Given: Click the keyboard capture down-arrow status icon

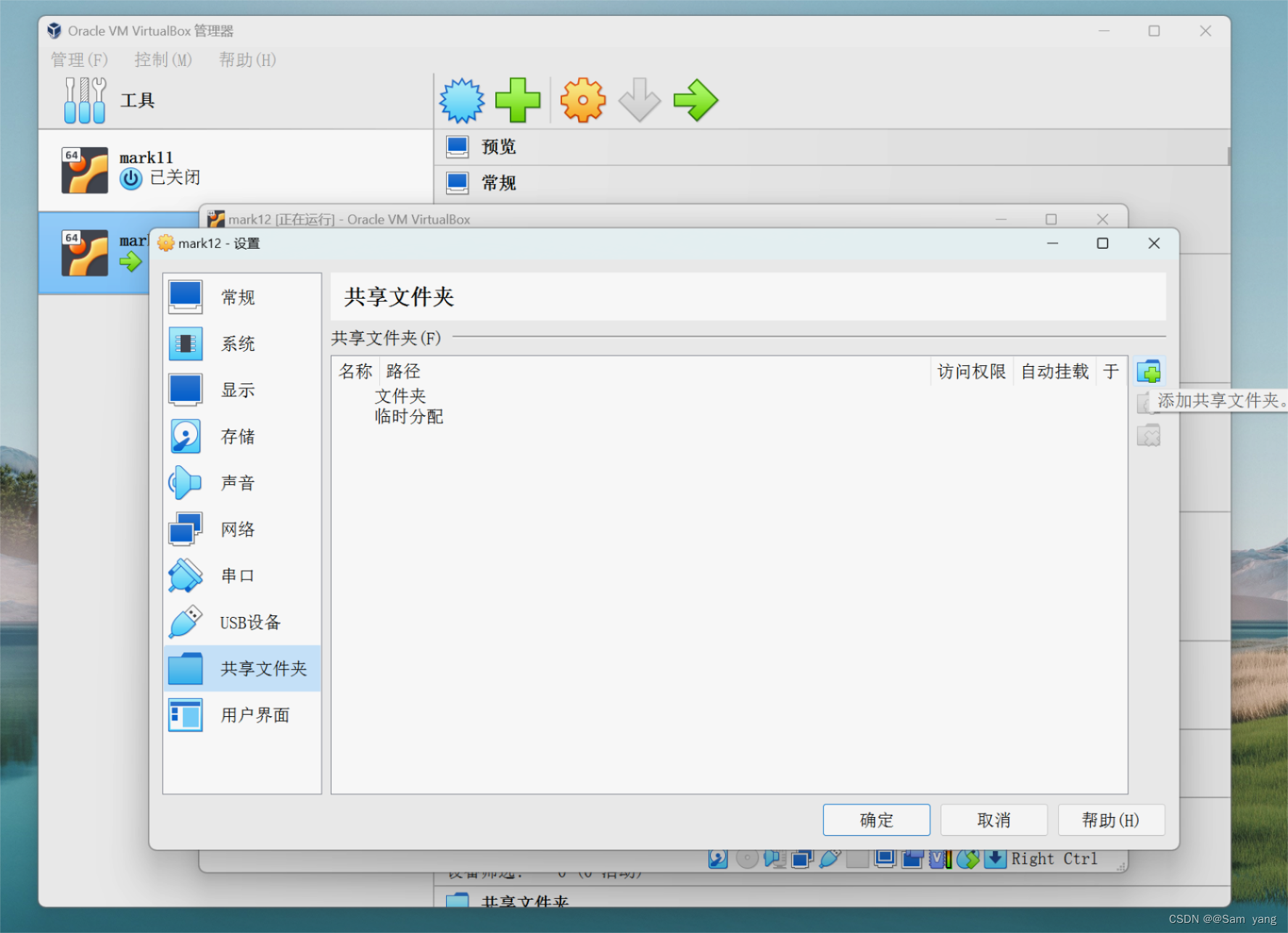Looking at the screenshot, I should tap(995, 858).
